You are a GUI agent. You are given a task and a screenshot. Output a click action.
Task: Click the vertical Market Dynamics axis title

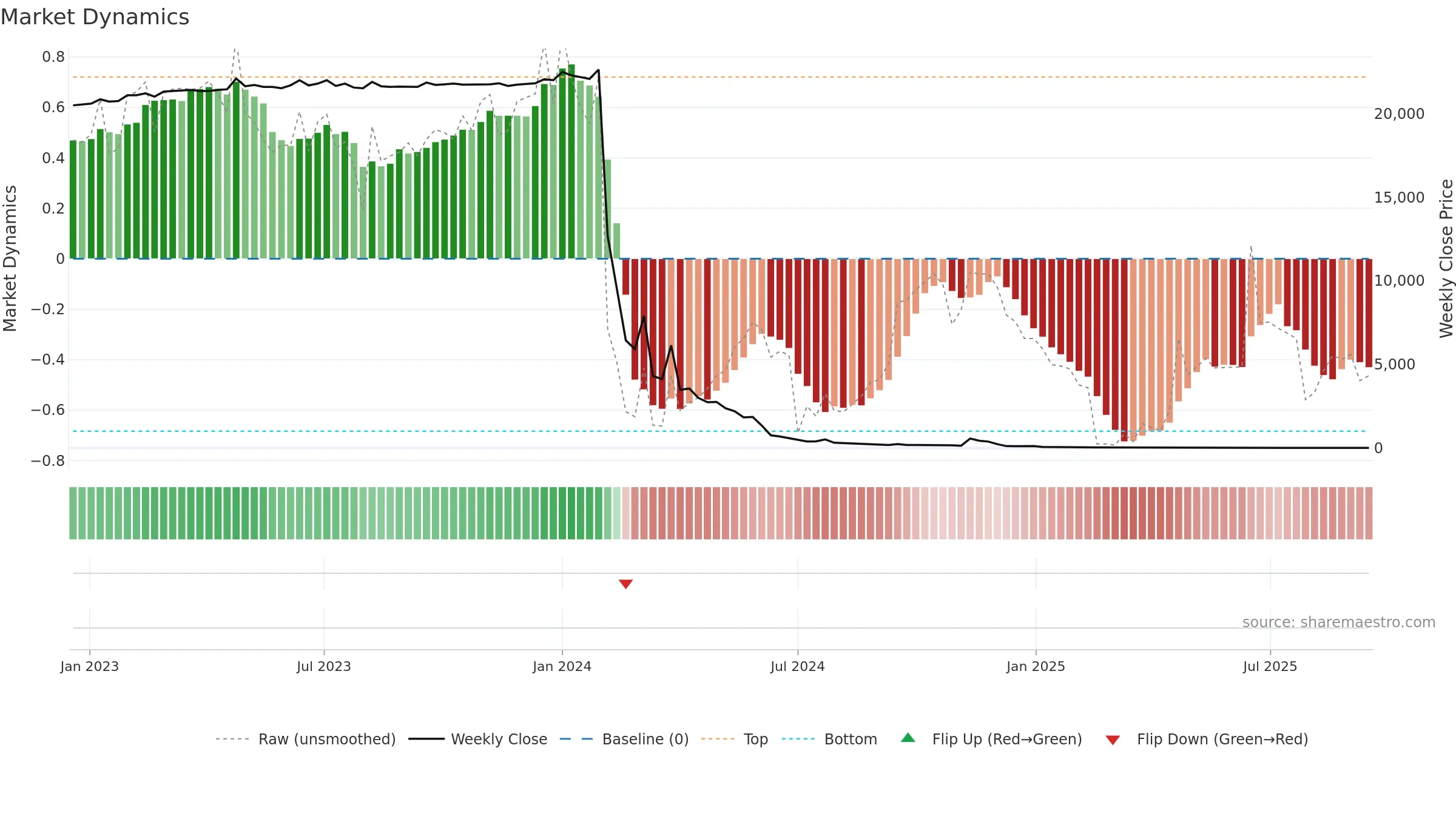(10, 258)
